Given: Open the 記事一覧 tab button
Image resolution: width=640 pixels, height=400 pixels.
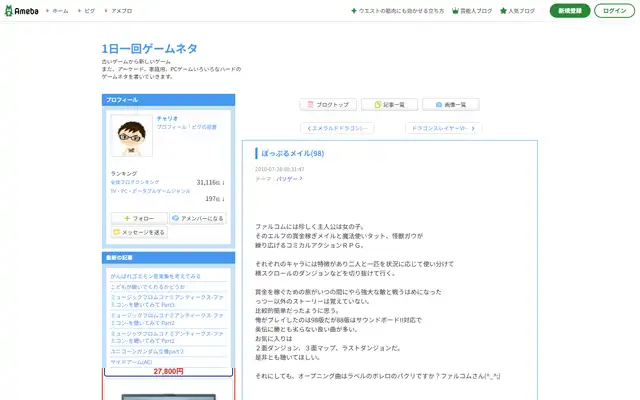Looking at the screenshot, I should click(389, 104).
